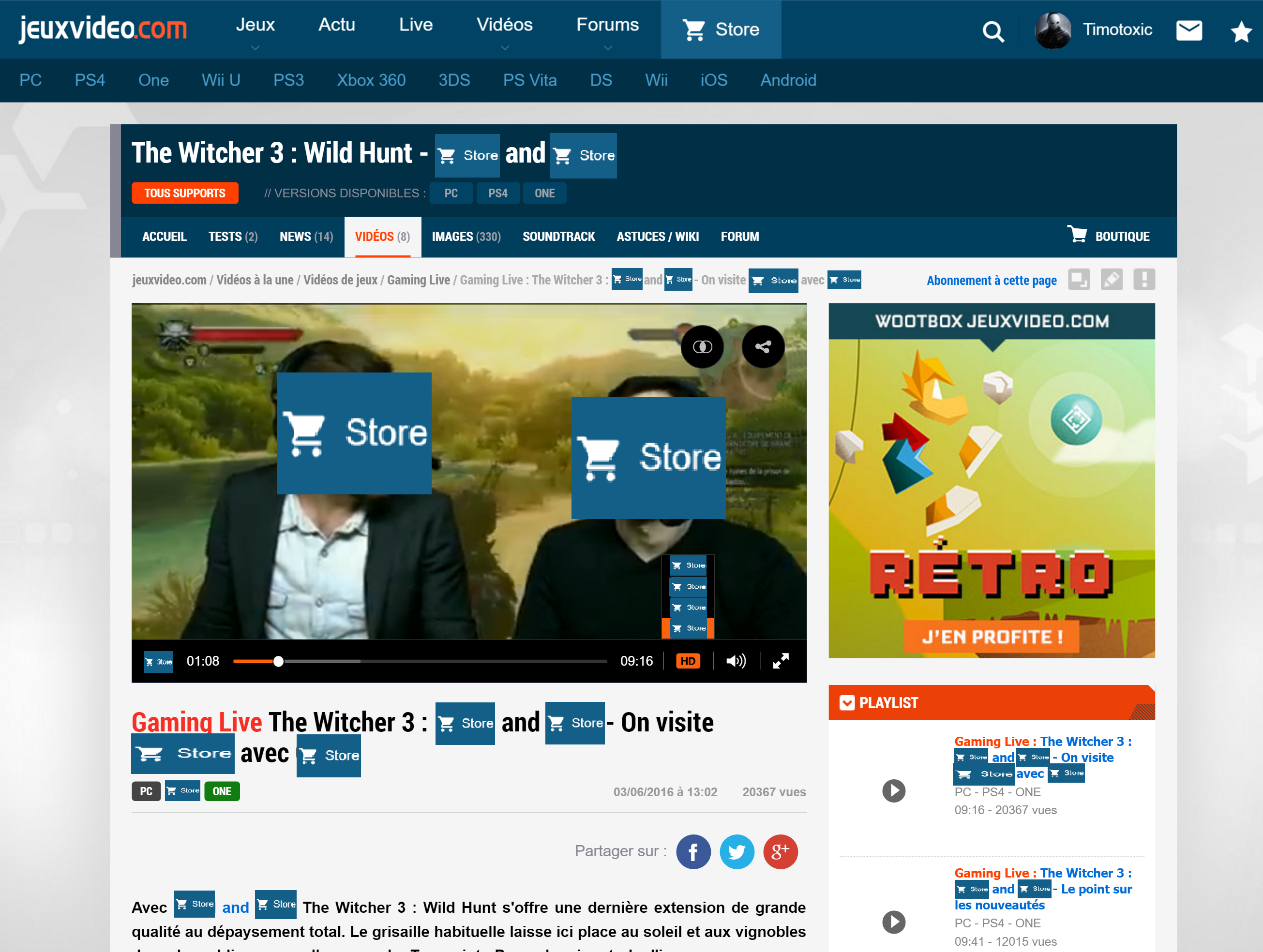This screenshot has width=1263, height=952.
Task: Expand the Jeux menu chevron
Action: 255,48
